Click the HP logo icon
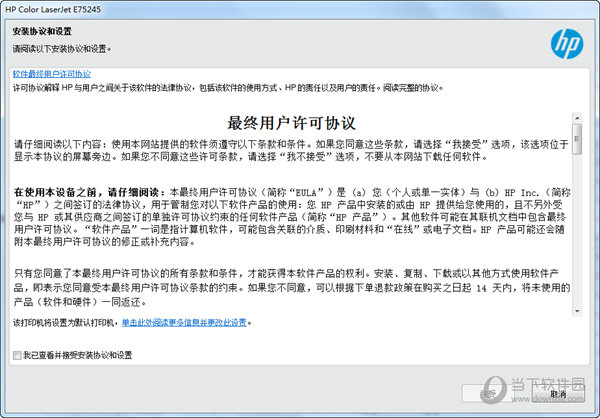The image size is (600, 418). click(x=567, y=44)
